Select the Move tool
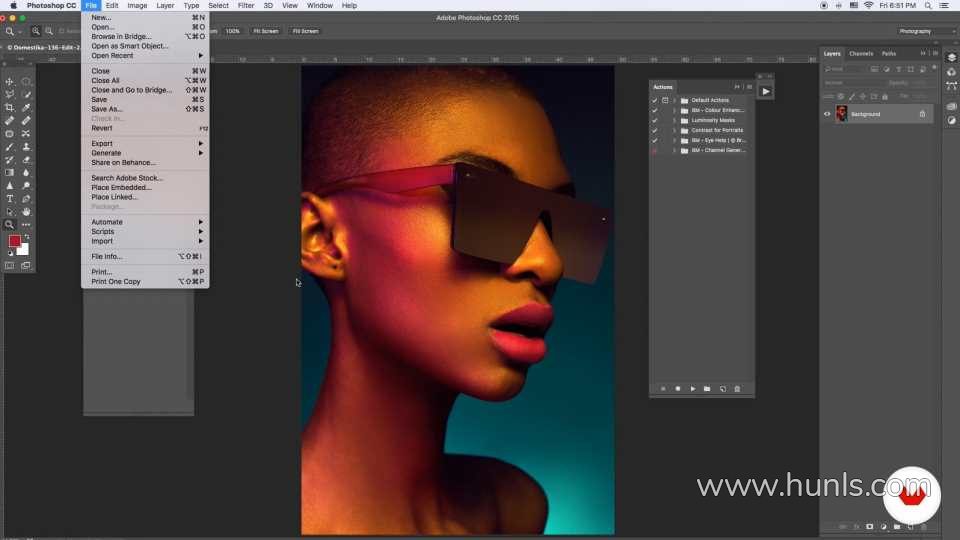 click(x=10, y=81)
